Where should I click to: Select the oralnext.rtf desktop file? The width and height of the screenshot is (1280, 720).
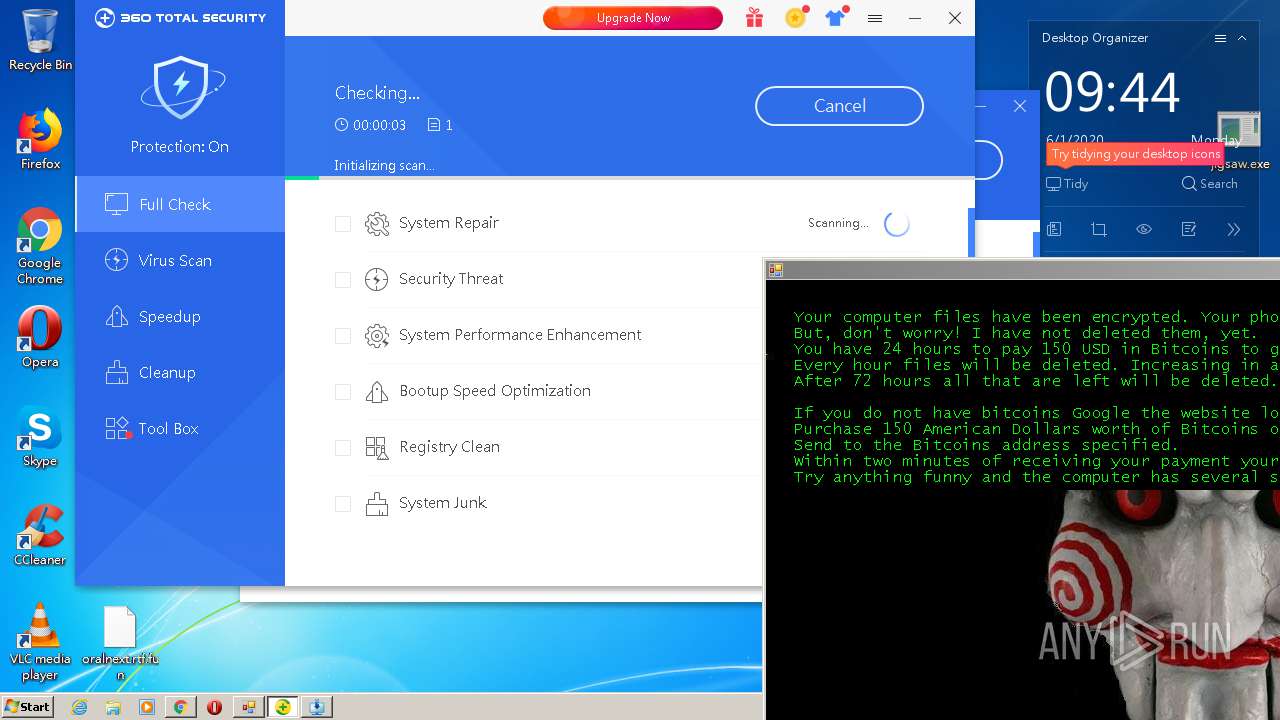[120, 642]
